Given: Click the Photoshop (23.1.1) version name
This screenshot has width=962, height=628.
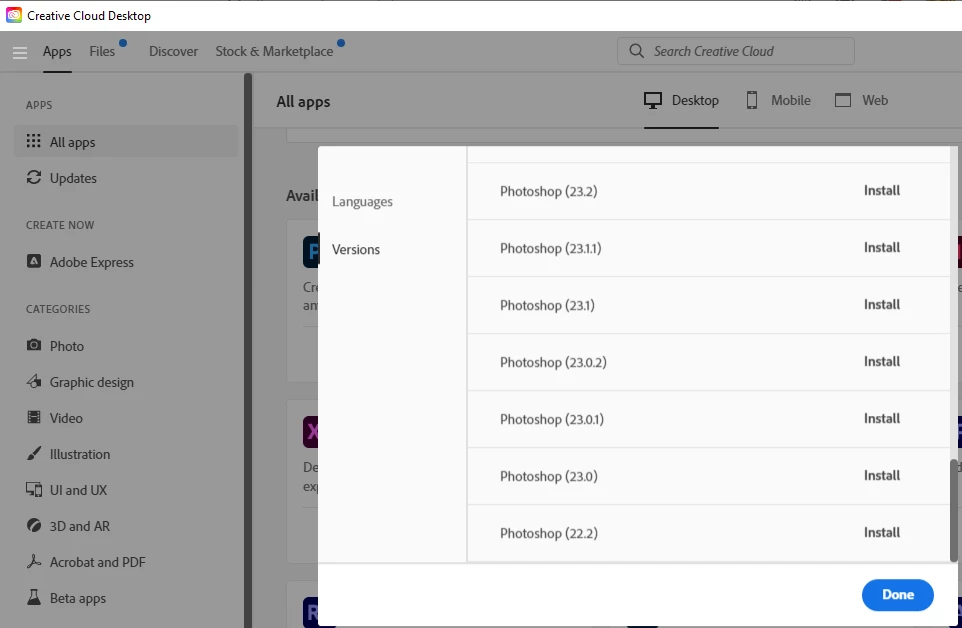Looking at the screenshot, I should [x=550, y=248].
